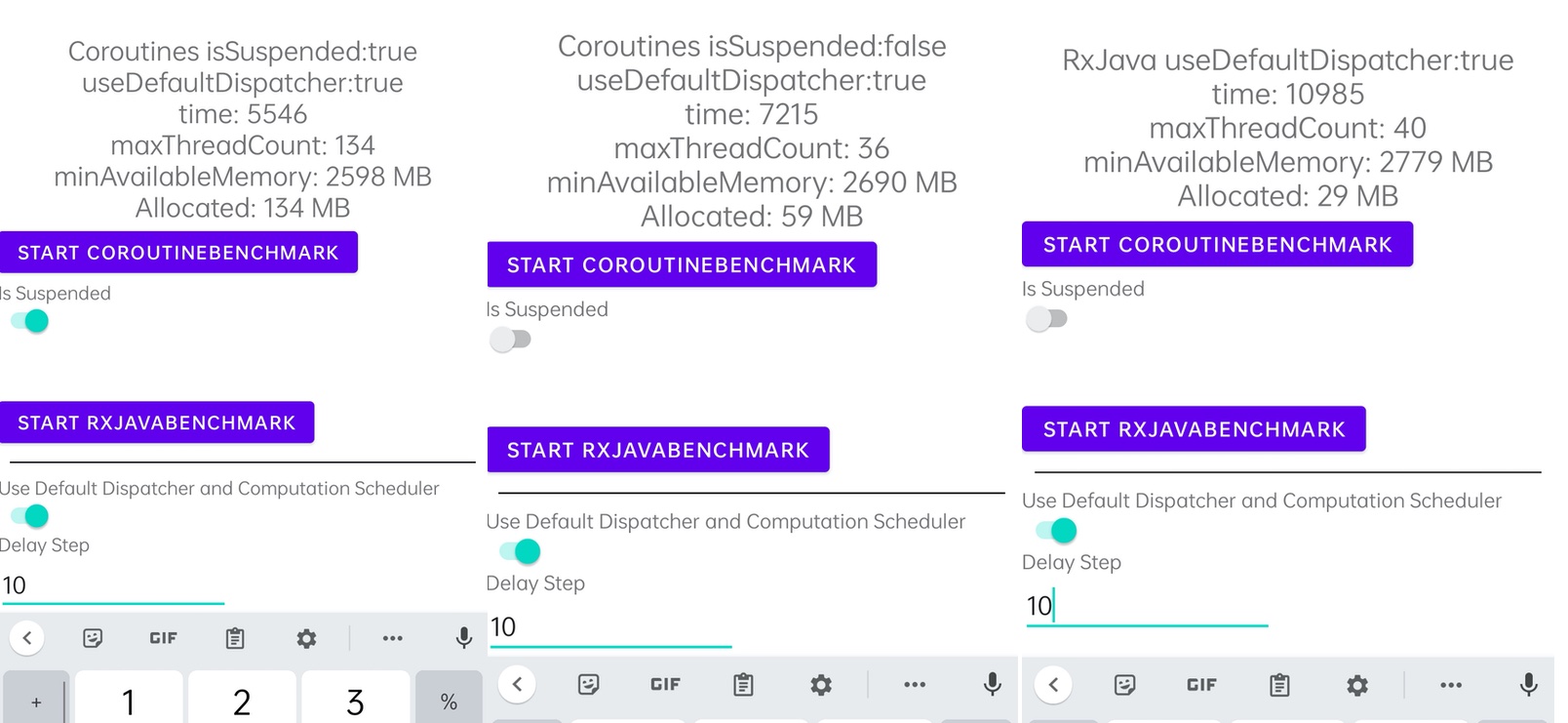Collapse the keyboard using the left chevron
Image resolution: width=1568 pixels, height=723 pixels.
[28, 638]
